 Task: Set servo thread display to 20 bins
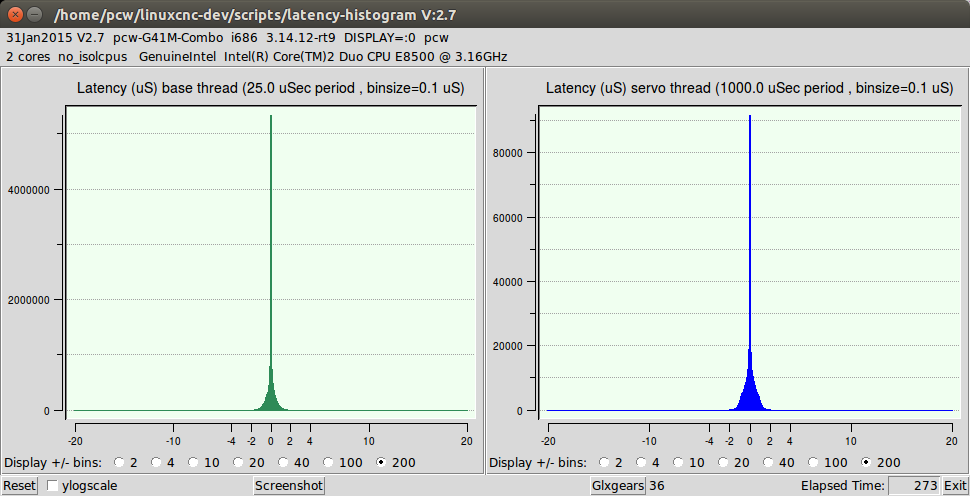(x=724, y=463)
